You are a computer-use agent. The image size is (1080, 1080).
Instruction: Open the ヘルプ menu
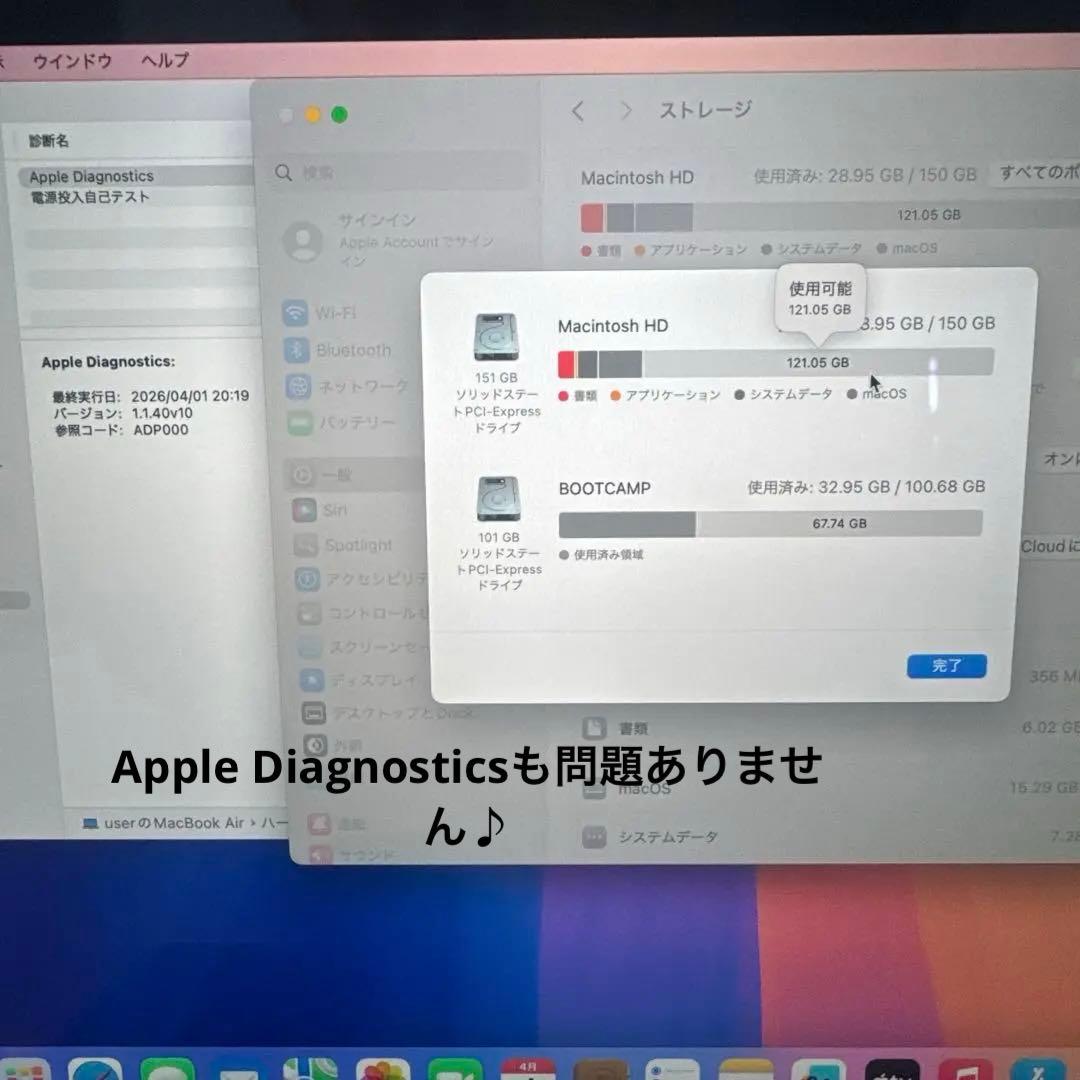(x=165, y=61)
